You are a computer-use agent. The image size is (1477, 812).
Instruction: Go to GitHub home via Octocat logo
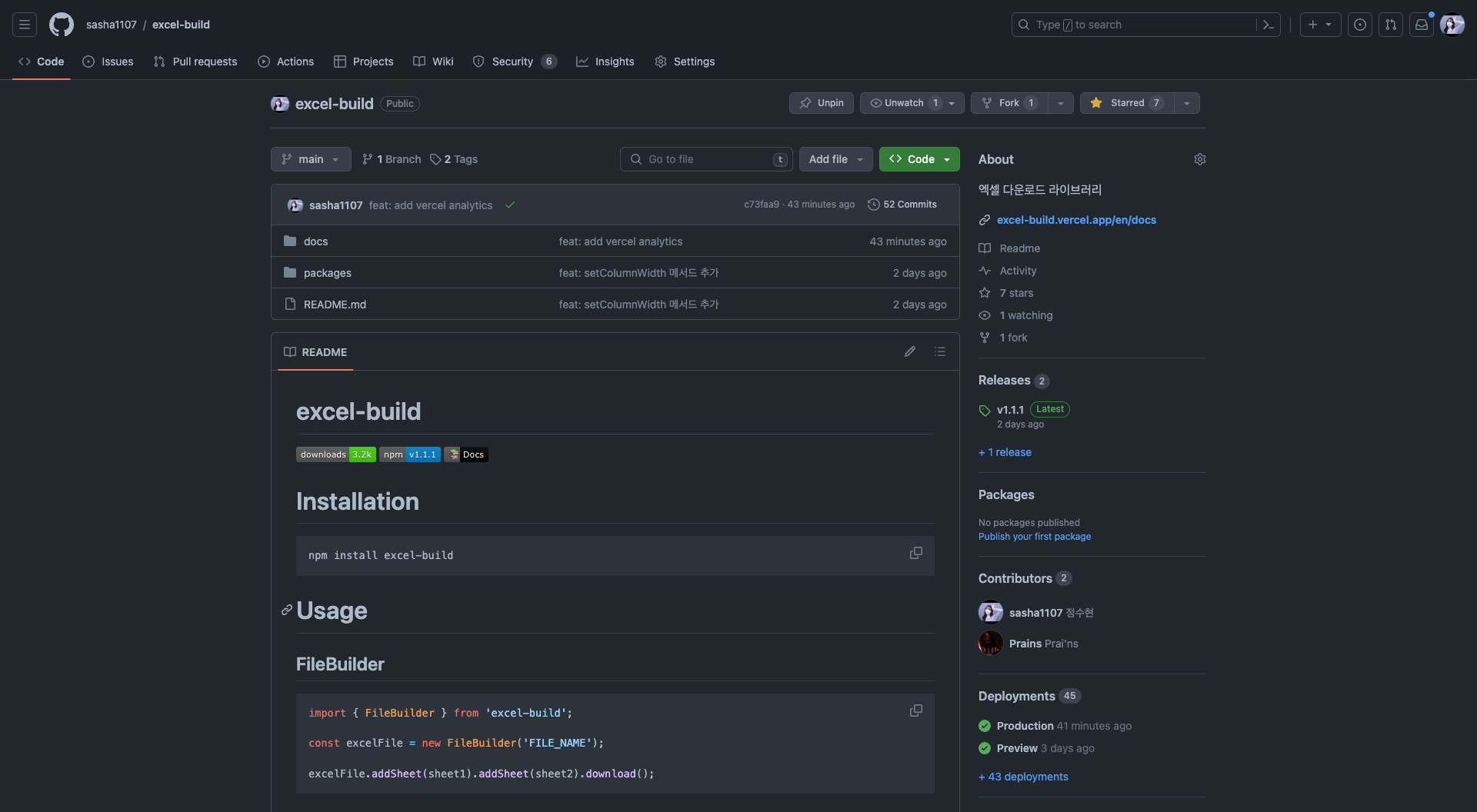[x=62, y=25]
